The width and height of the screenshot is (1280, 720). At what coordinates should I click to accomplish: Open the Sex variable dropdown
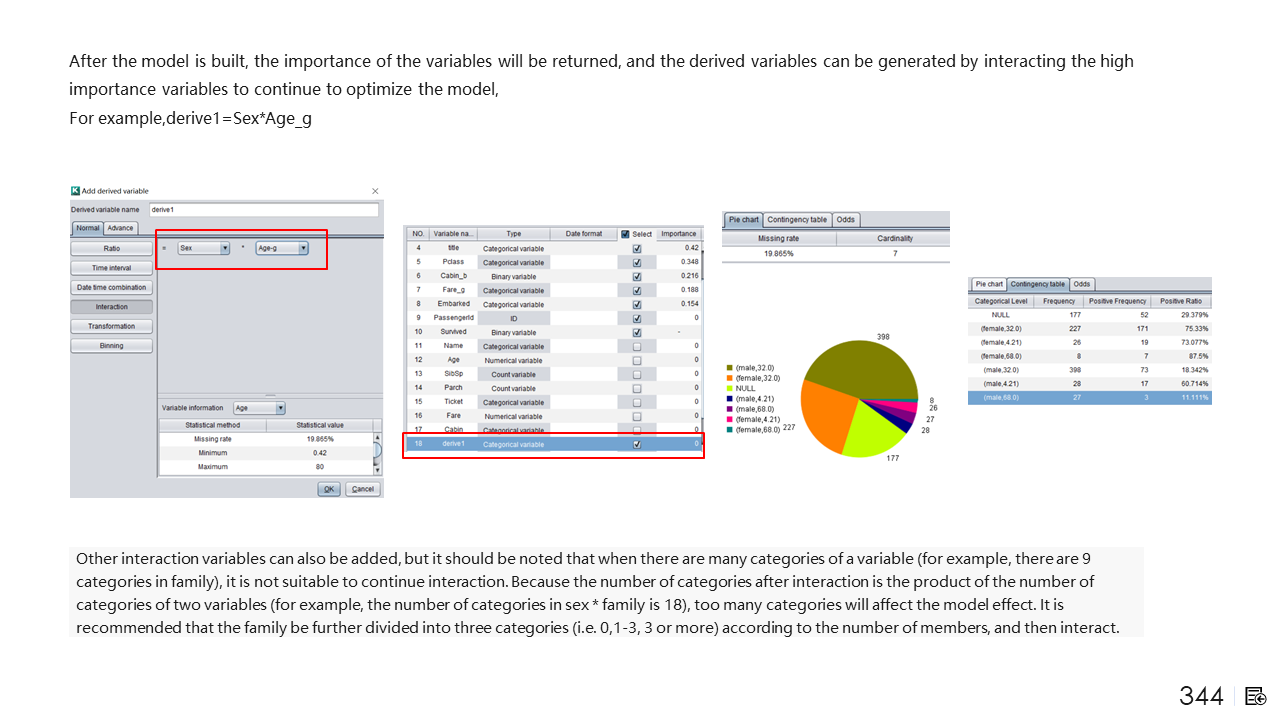click(225, 248)
